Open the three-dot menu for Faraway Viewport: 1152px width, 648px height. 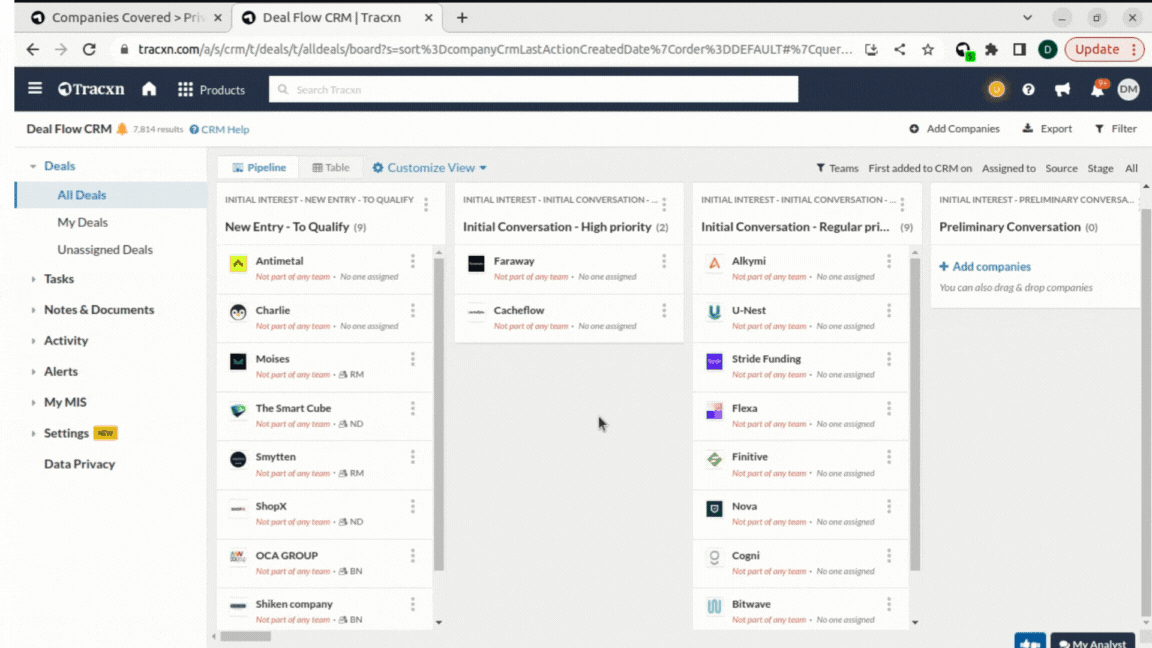(x=664, y=262)
